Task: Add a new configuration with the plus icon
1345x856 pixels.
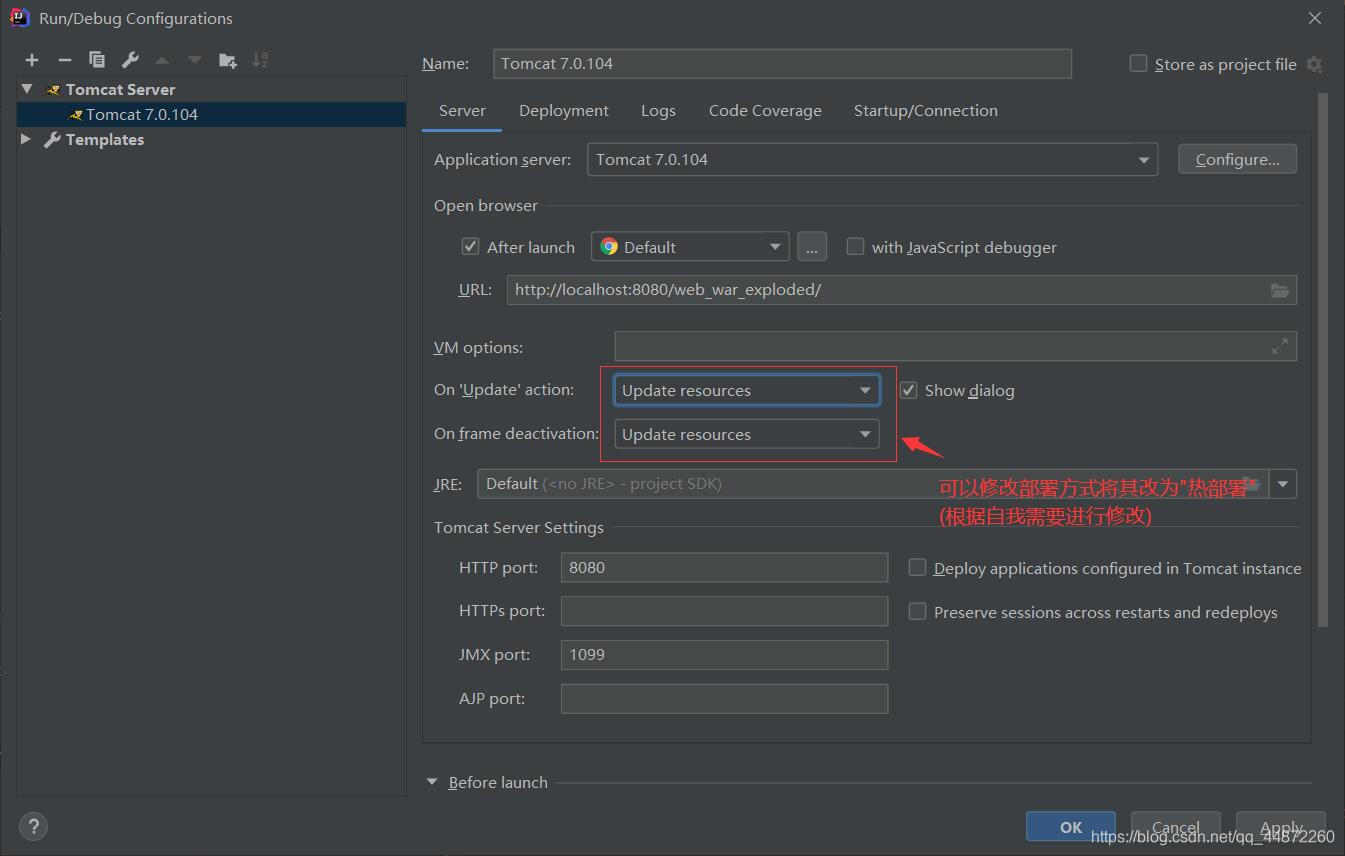Action: click(32, 60)
